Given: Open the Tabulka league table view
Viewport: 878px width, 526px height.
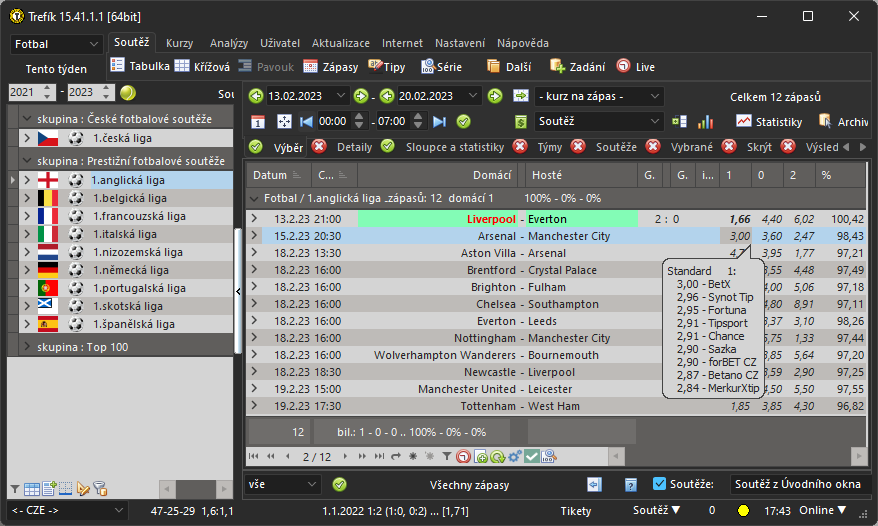Looking at the screenshot, I should click(140, 66).
